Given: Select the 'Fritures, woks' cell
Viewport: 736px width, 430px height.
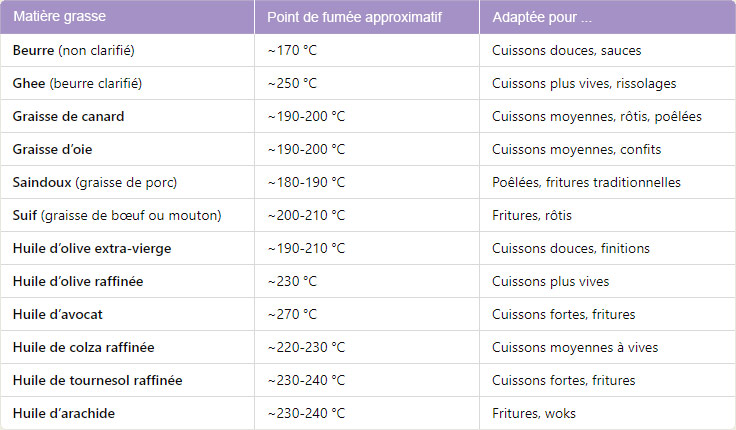Looking at the screenshot, I should tap(534, 413).
